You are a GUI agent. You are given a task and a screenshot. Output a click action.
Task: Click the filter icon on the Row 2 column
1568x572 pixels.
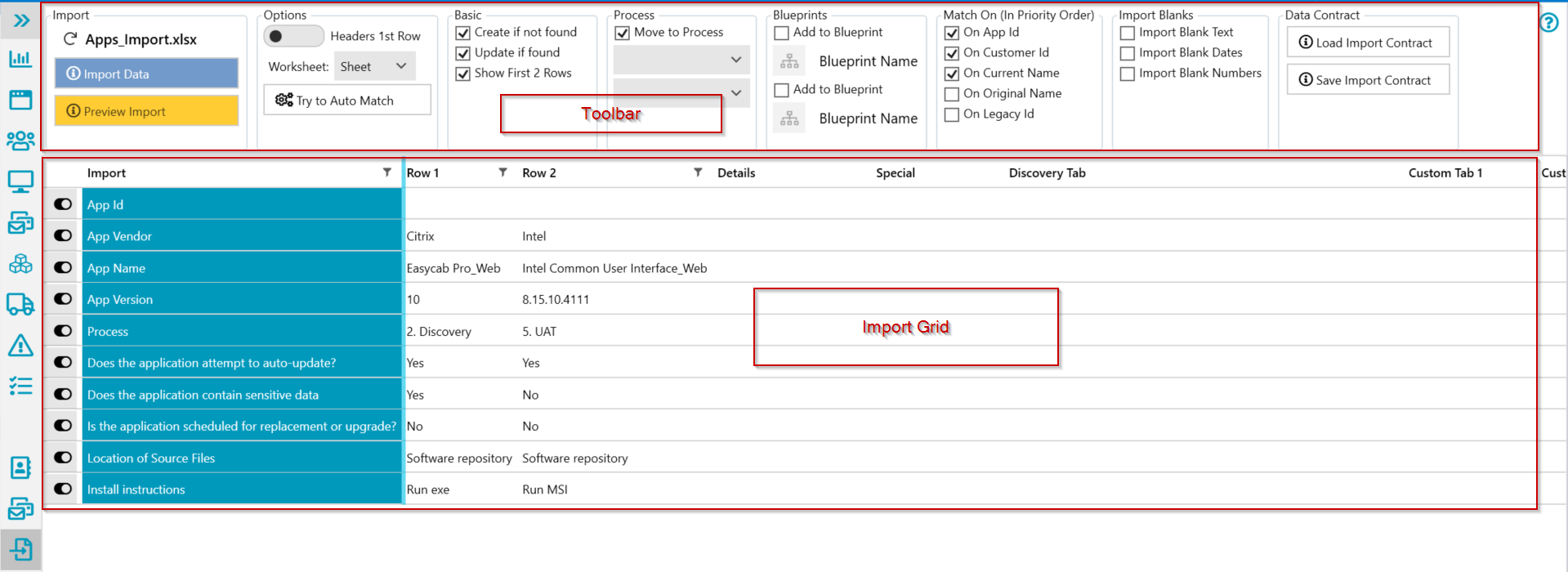[x=699, y=172]
